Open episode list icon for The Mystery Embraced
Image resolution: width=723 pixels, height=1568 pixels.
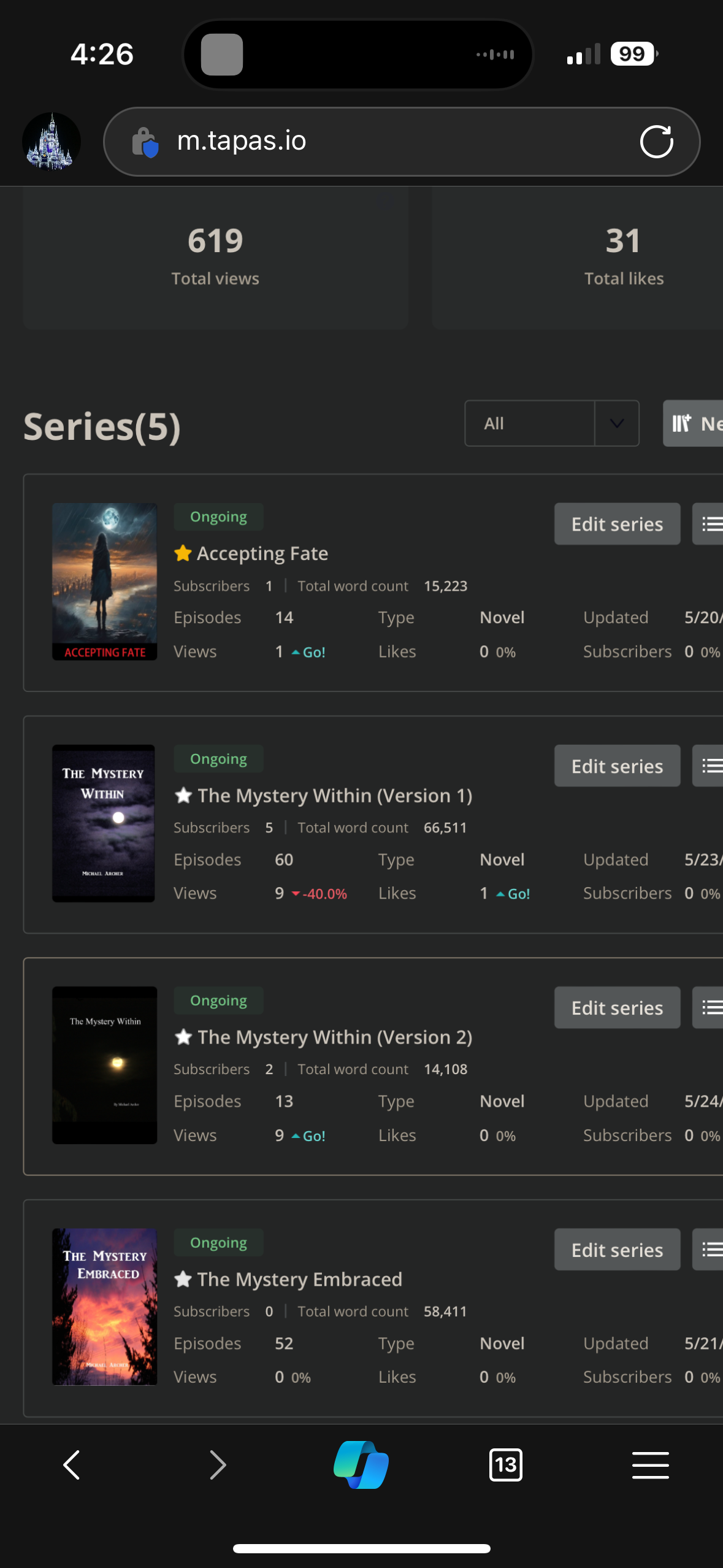coord(710,1249)
